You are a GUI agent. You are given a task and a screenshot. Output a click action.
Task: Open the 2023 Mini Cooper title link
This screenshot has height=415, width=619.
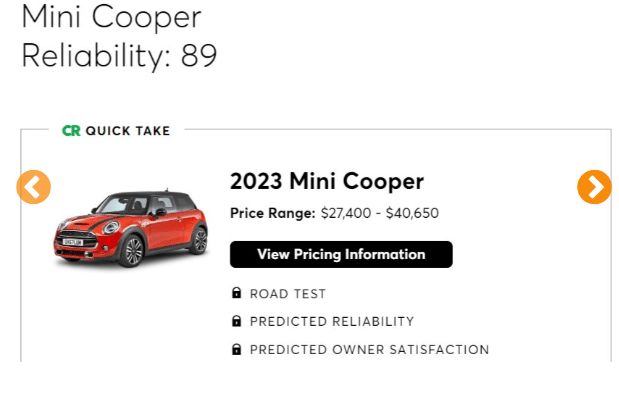coord(327,182)
